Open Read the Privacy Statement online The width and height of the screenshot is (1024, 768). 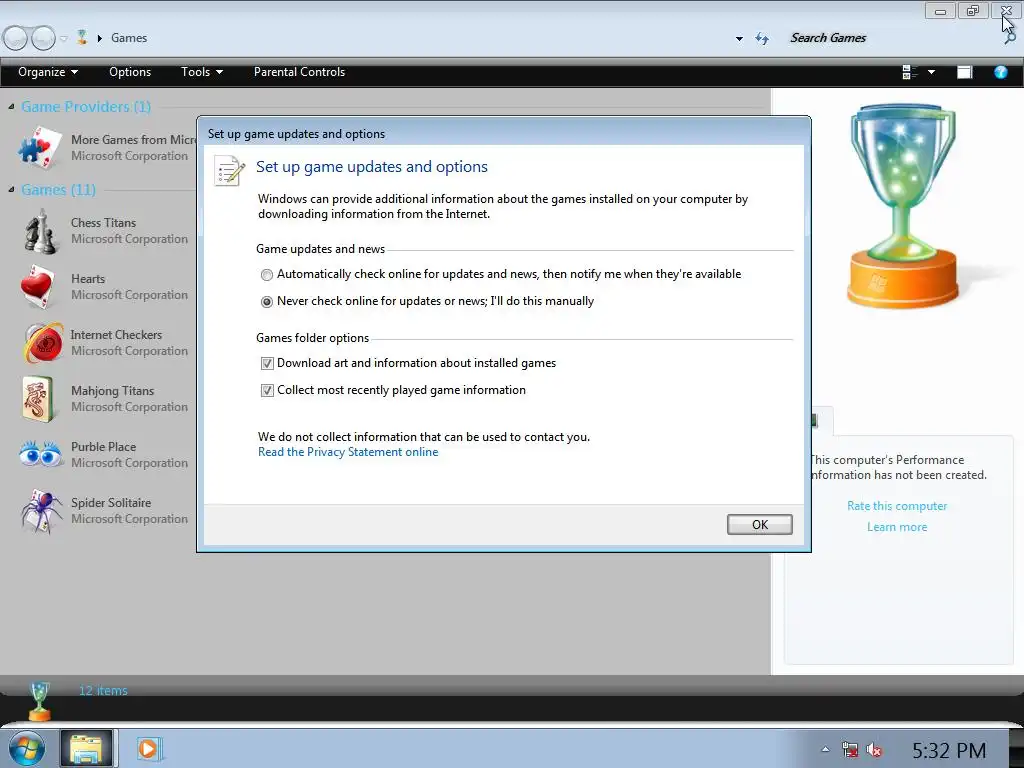348,452
